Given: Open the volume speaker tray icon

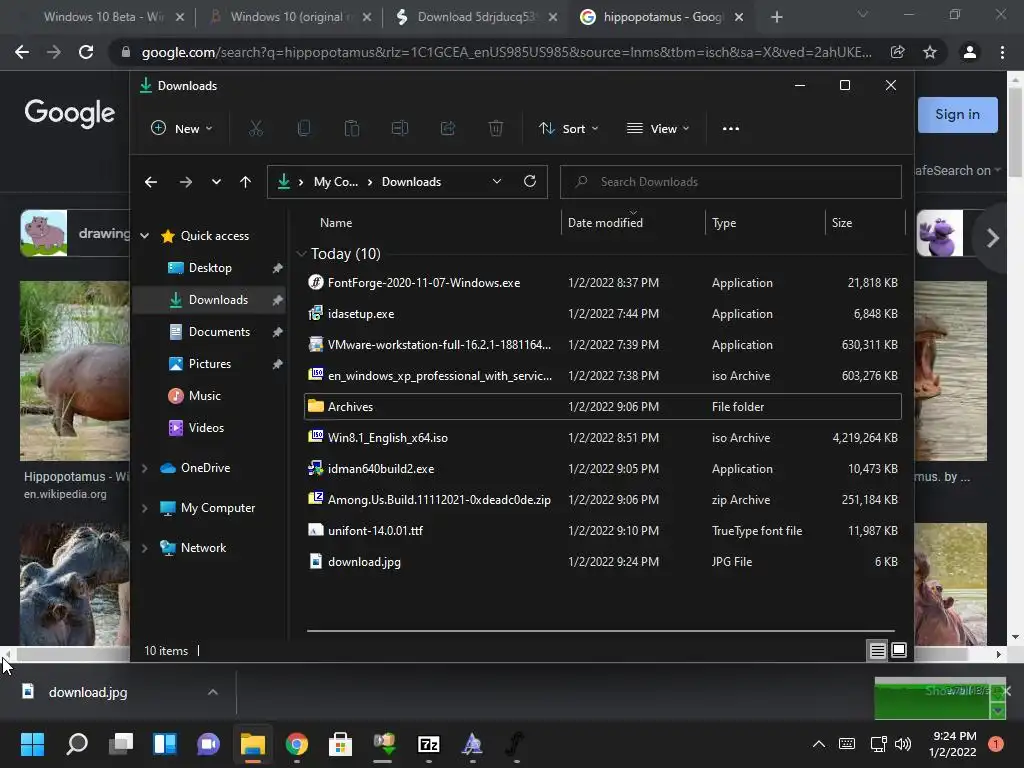Looking at the screenshot, I should tap(903, 744).
